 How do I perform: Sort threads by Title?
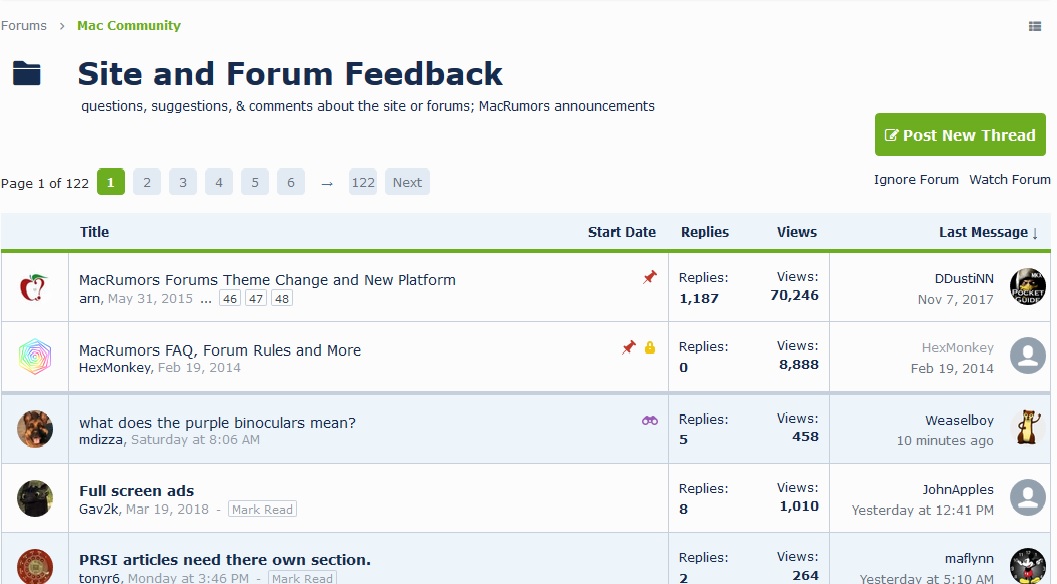tap(94, 232)
